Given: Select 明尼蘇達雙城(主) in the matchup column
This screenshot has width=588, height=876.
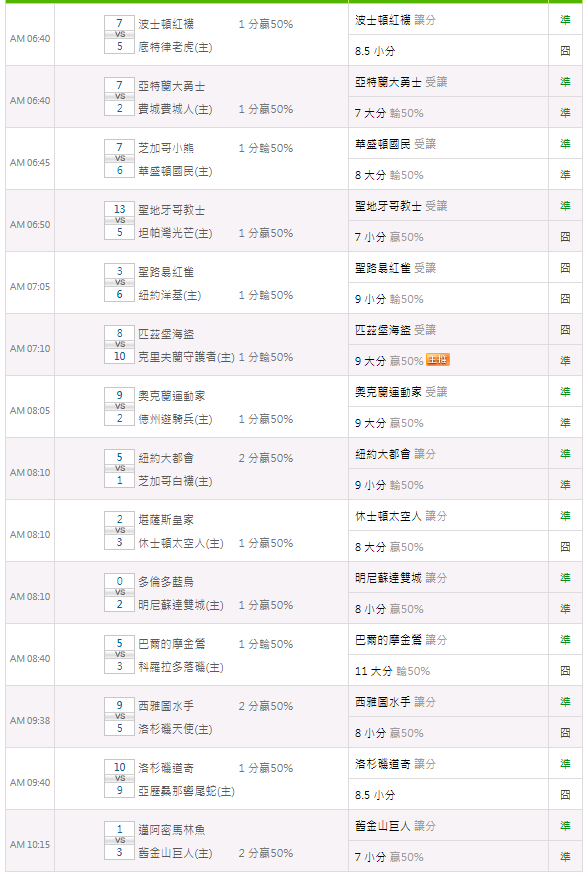Looking at the screenshot, I should click(x=181, y=606).
